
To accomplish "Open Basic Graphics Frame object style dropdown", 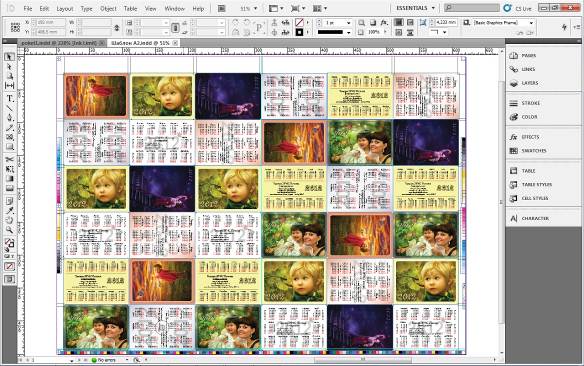I will (x=531, y=23).
